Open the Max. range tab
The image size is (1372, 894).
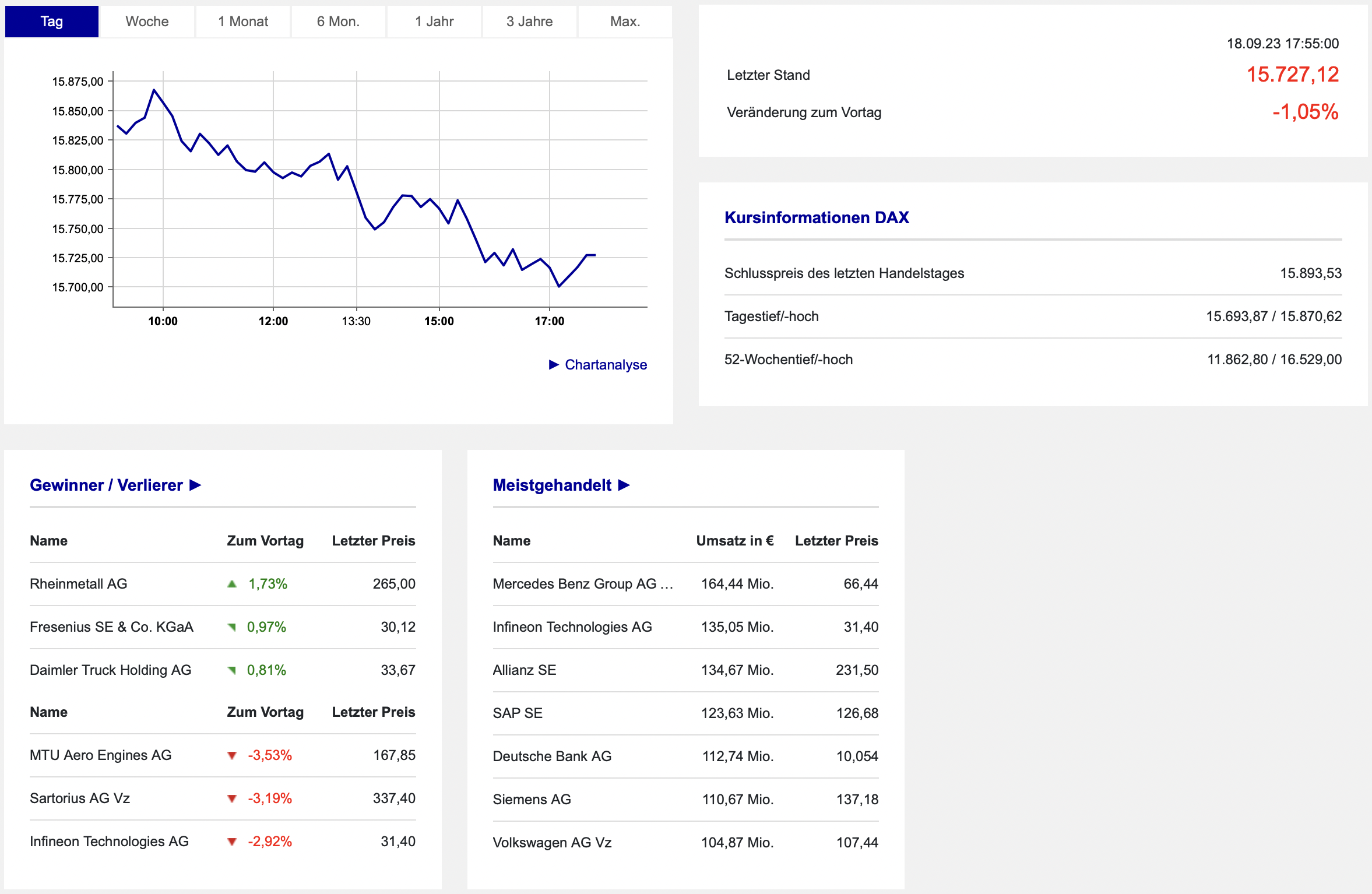point(625,22)
